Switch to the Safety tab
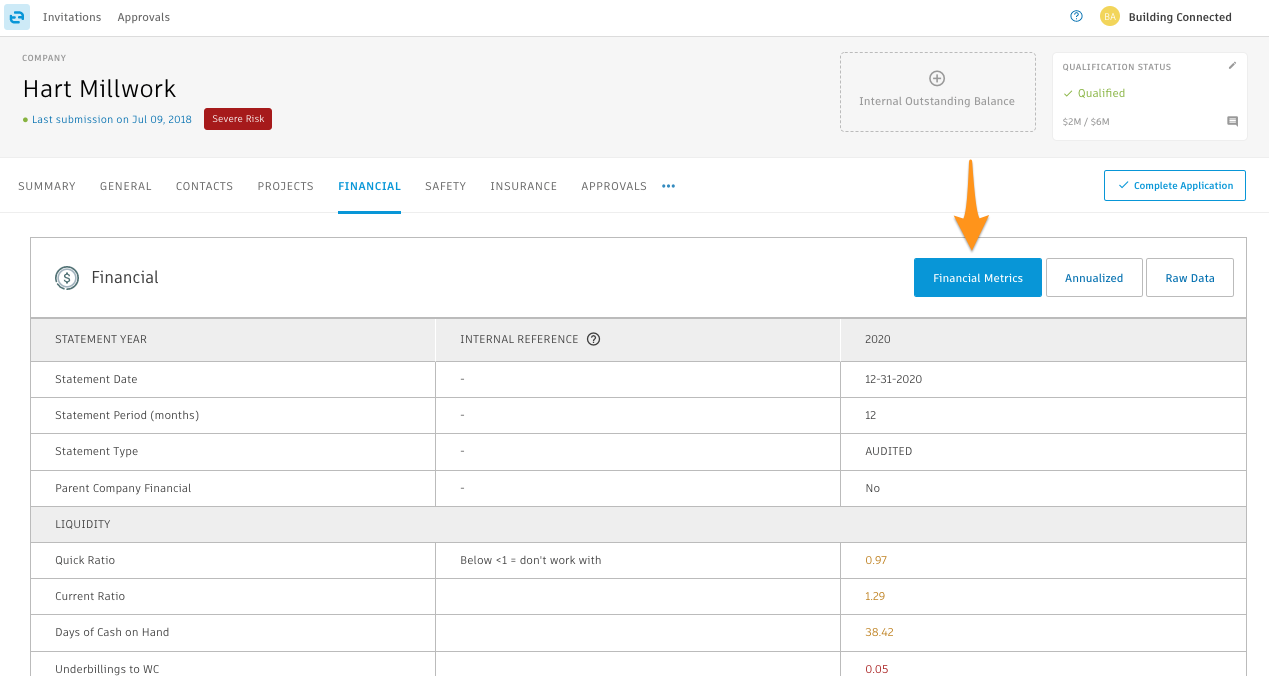The image size is (1269, 676). (x=445, y=186)
